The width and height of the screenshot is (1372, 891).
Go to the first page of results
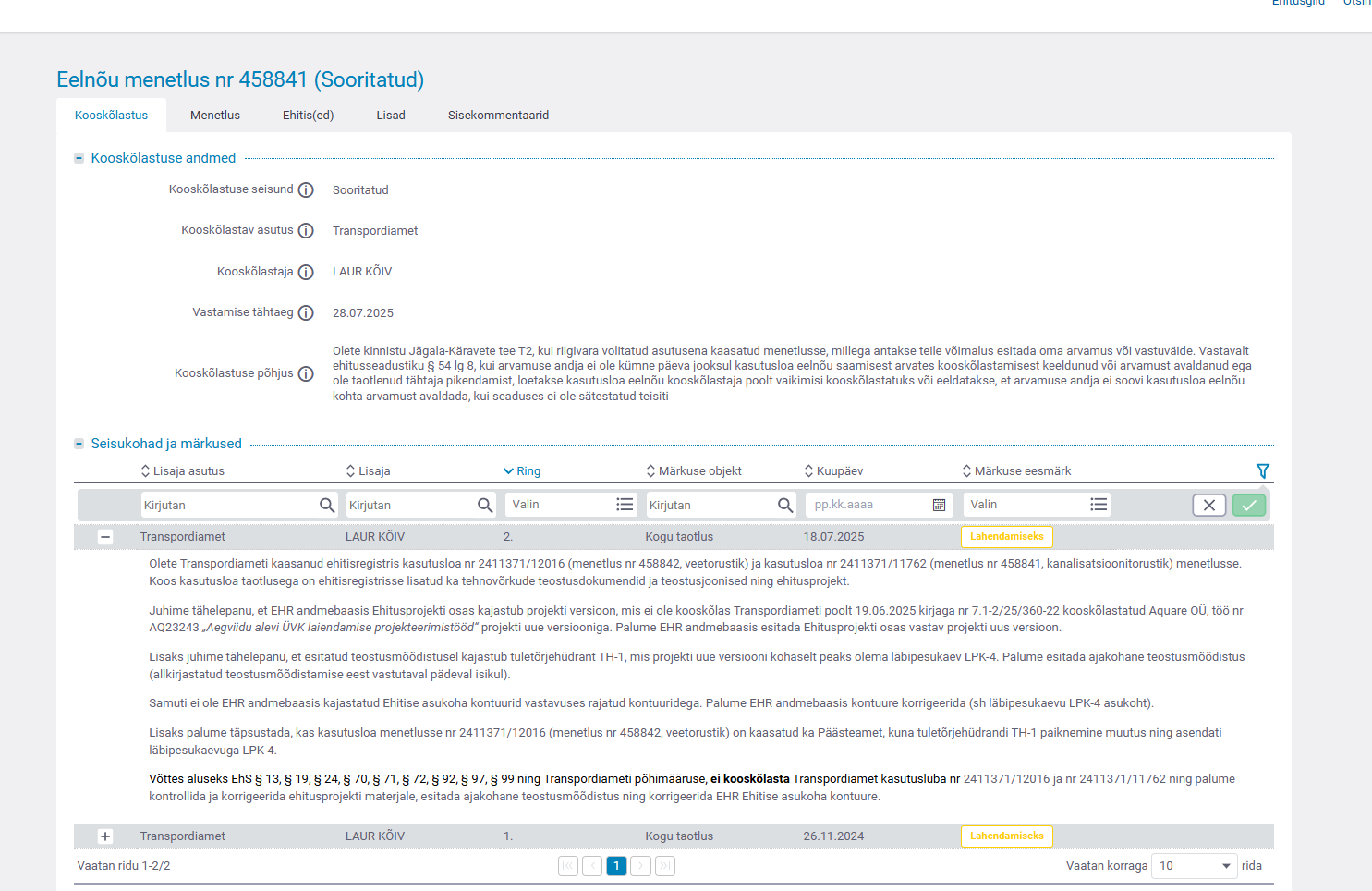[568, 866]
